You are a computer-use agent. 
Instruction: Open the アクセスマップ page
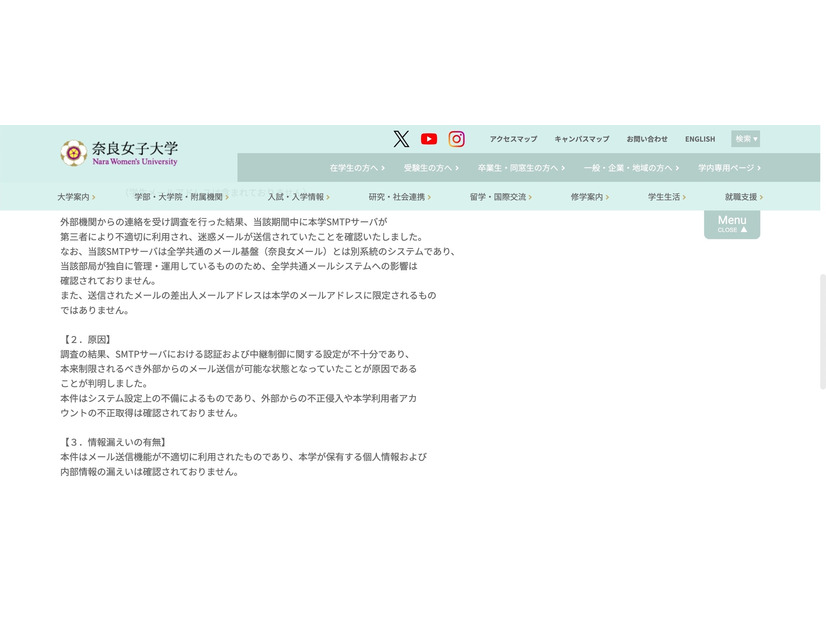pos(513,139)
